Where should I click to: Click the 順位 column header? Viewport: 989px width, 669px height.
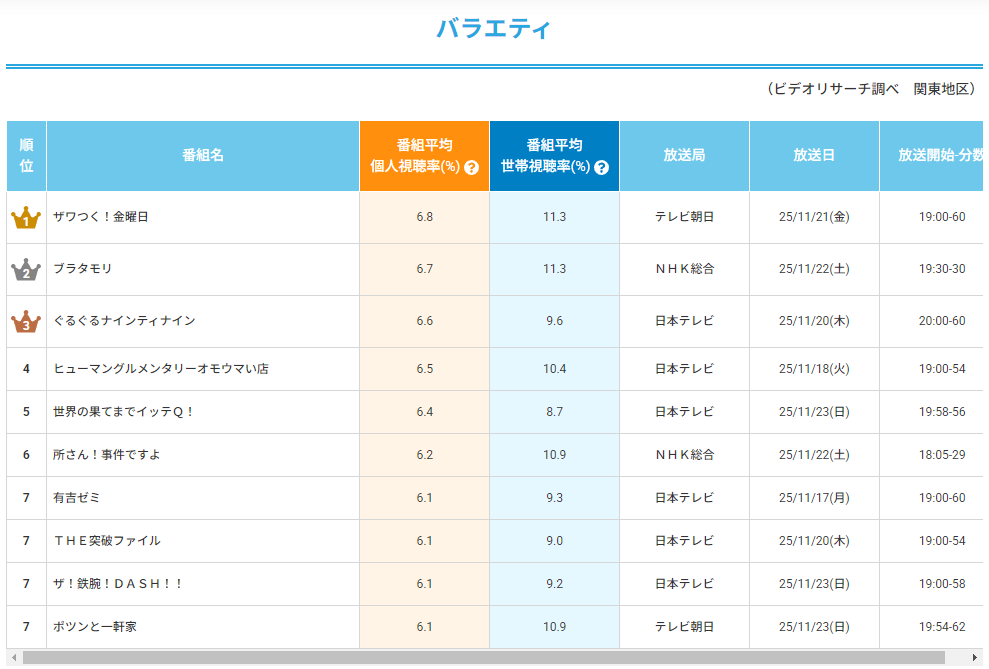[26, 156]
